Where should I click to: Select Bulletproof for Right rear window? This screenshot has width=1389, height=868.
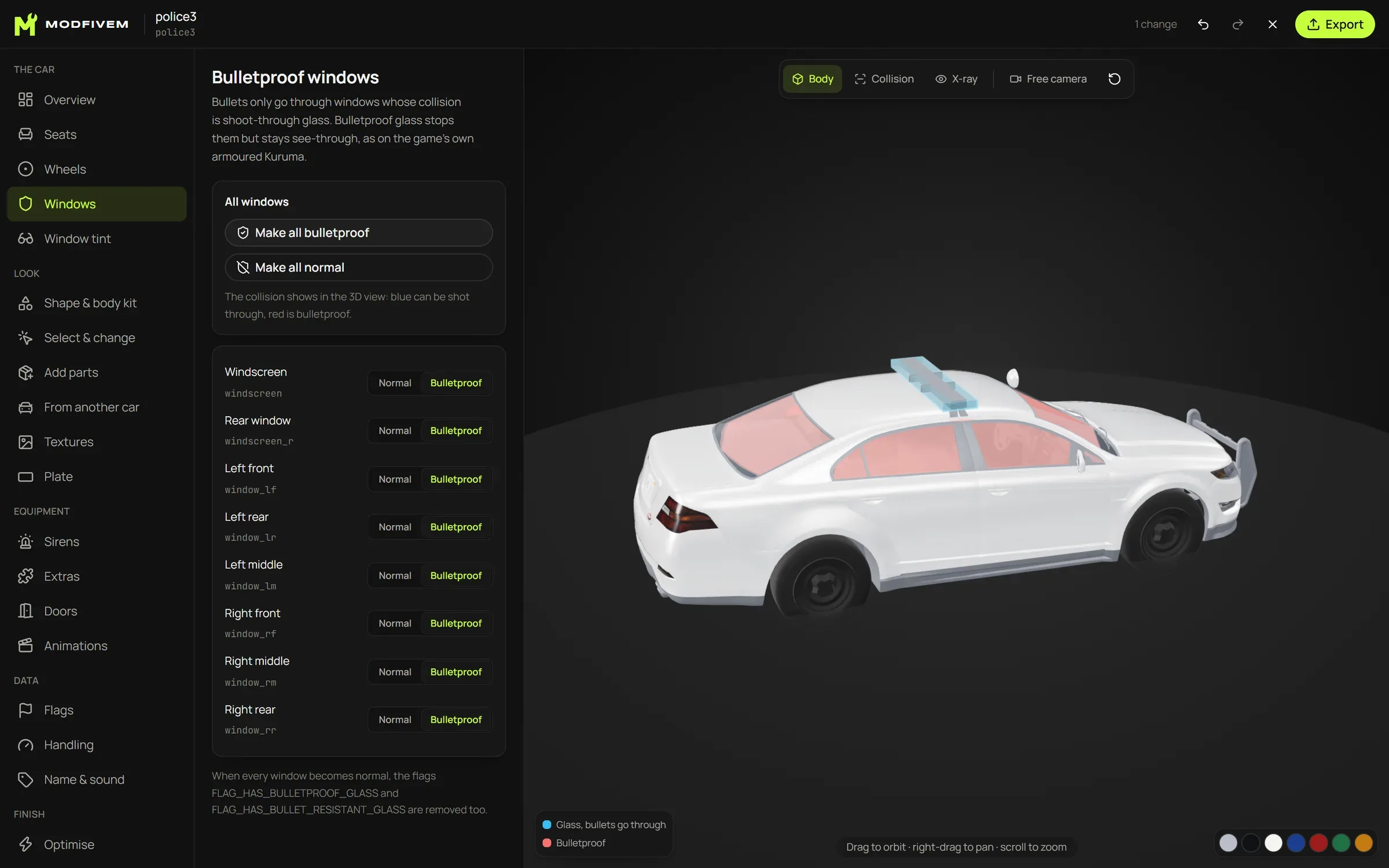(x=456, y=720)
